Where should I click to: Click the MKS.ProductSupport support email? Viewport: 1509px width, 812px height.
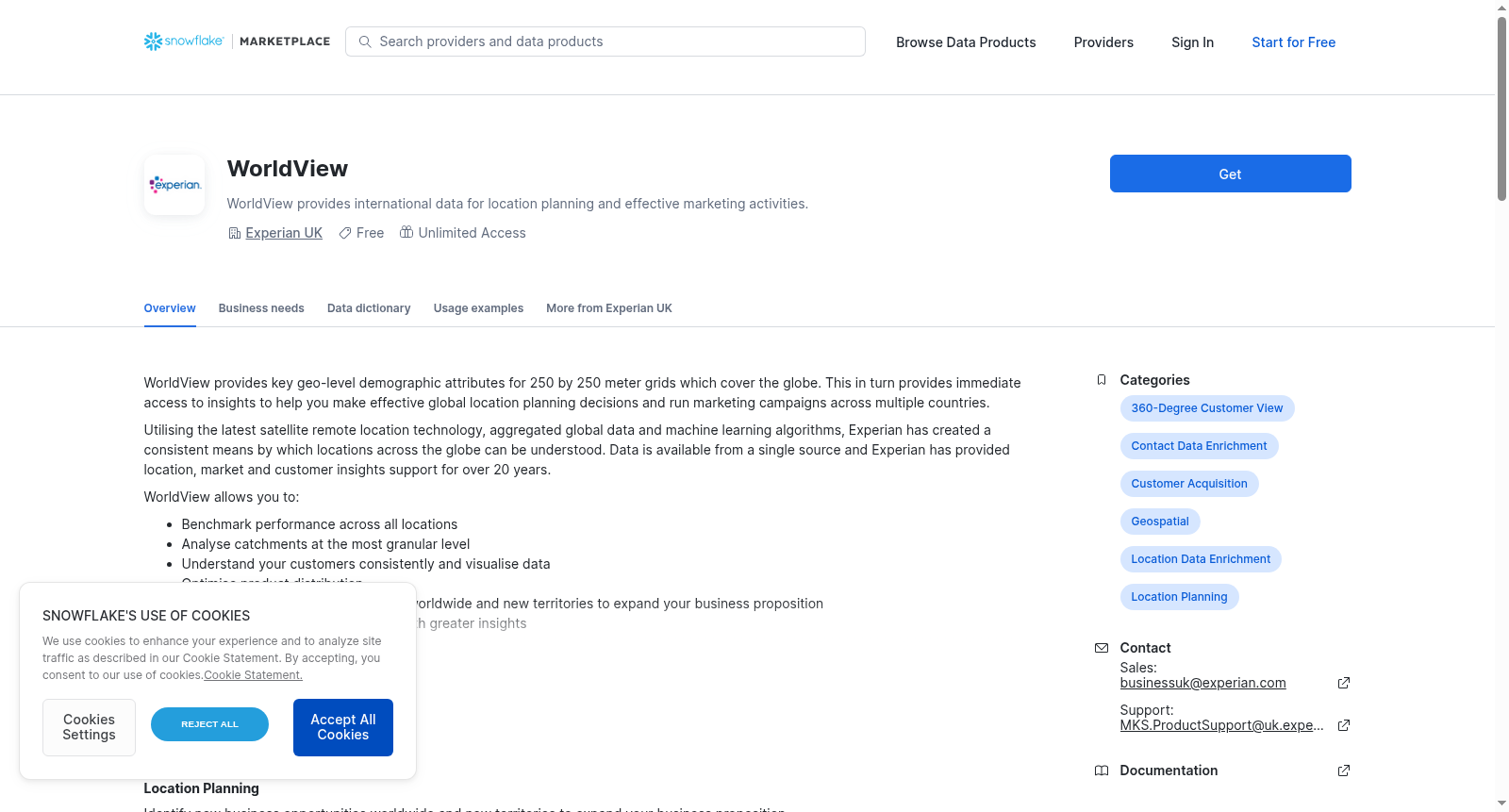click(x=1221, y=725)
